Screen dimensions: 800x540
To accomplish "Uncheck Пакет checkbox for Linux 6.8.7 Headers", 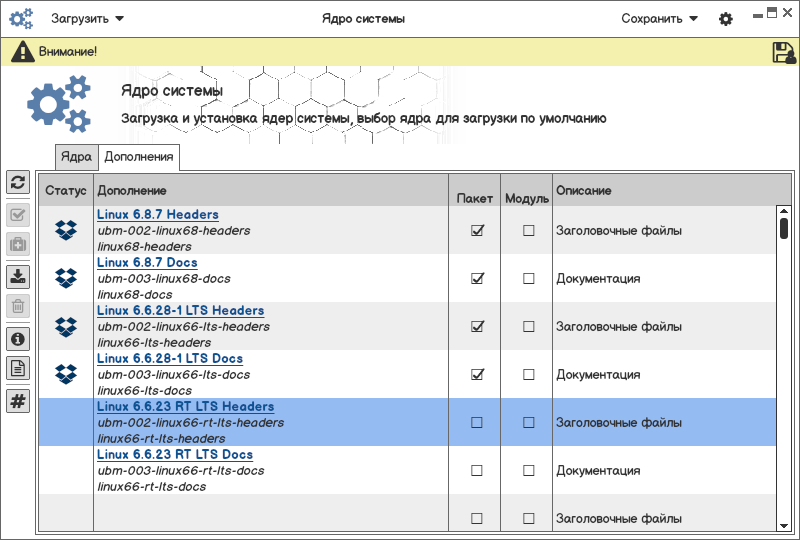I will tap(477, 230).
